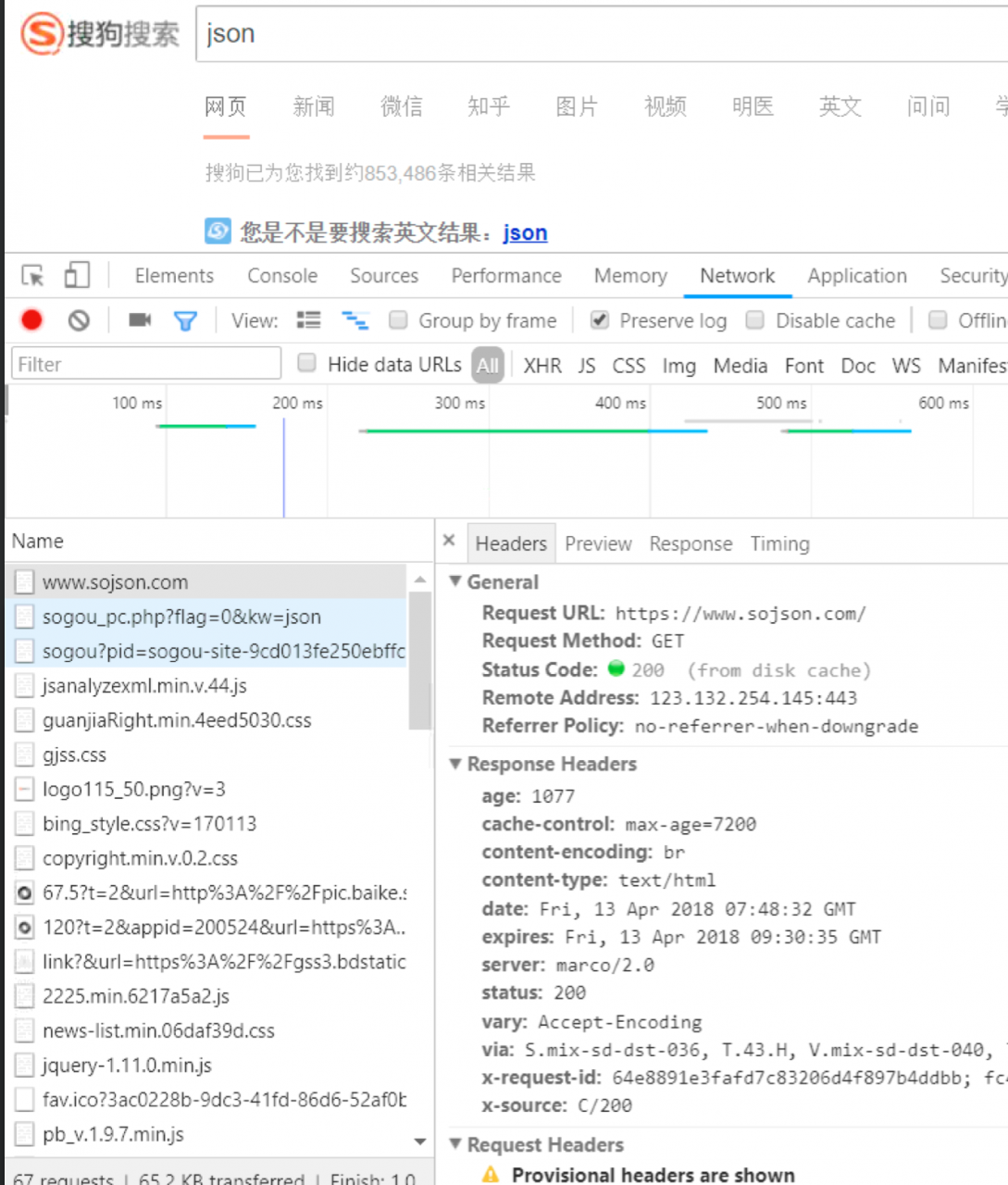This screenshot has height=1185, width=1008.
Task: Click the warning icon beside Provisional headers
Action: 491,1175
